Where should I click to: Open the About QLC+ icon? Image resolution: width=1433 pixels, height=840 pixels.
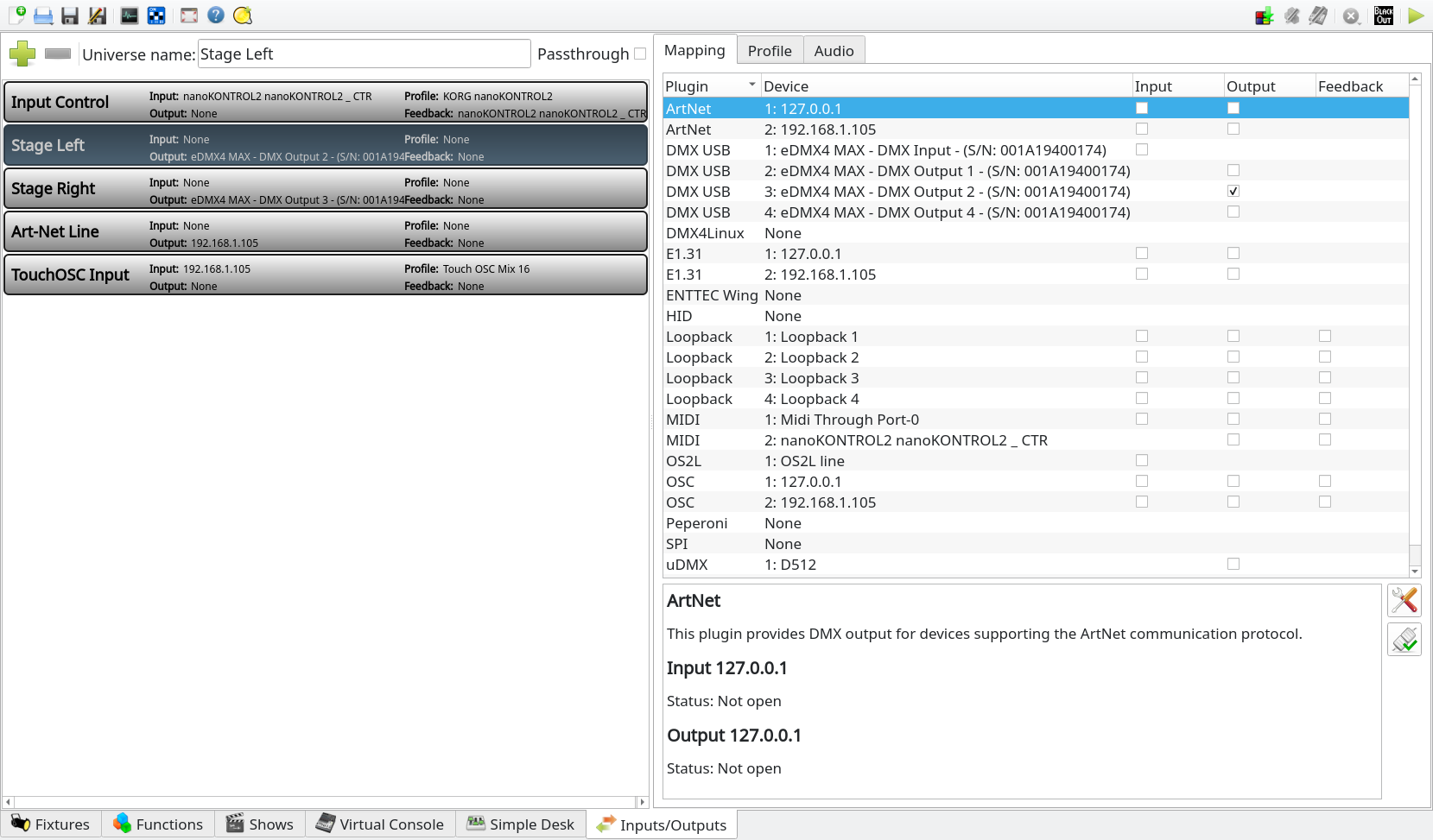coord(243,15)
